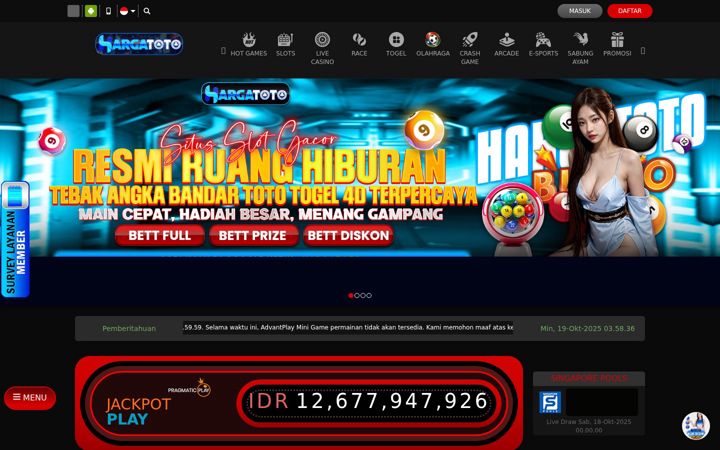Click the IDR jackpot amount display
The height and width of the screenshot is (450, 720).
coord(368,401)
